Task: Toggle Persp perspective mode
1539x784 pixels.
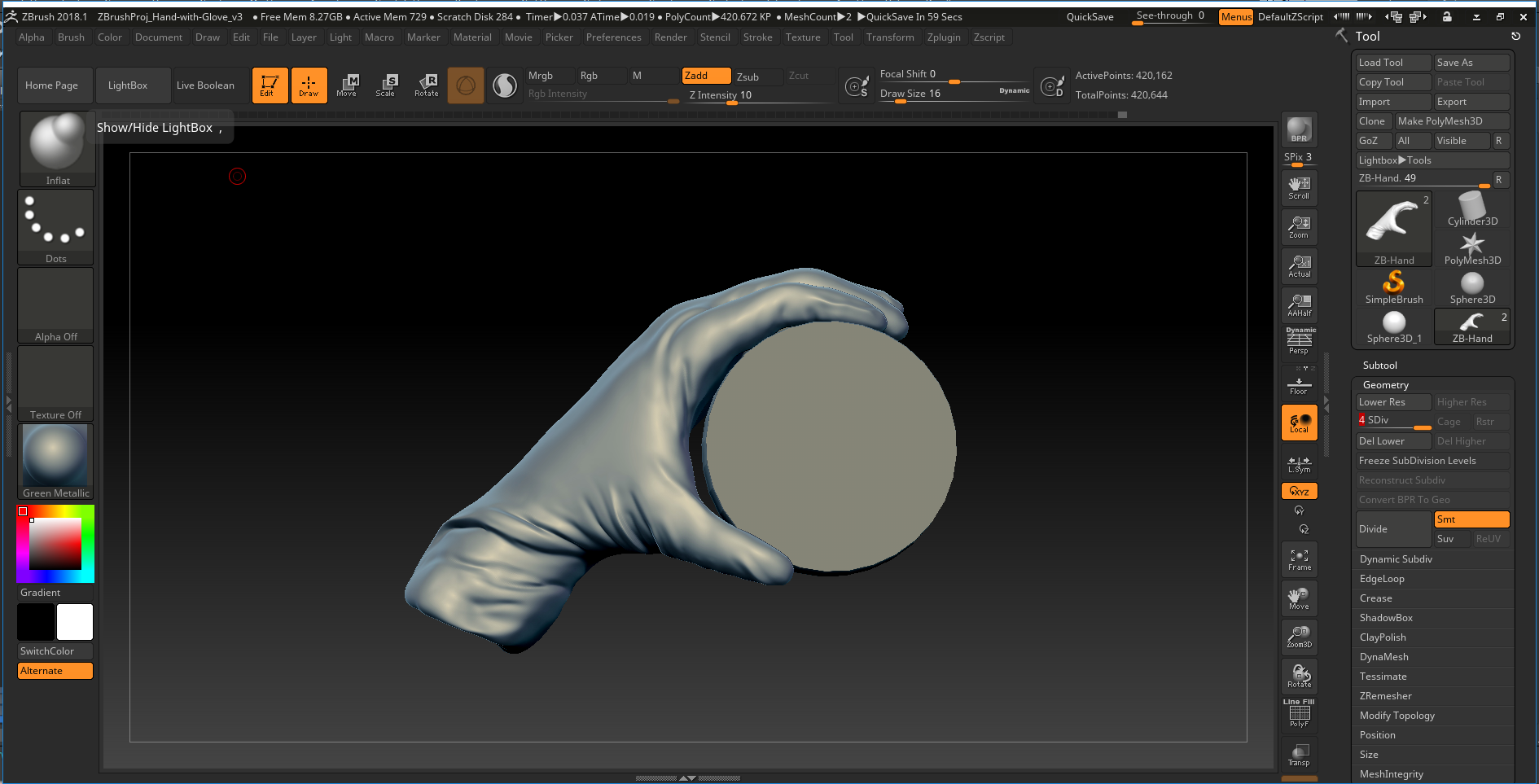Action: pyautogui.click(x=1299, y=341)
